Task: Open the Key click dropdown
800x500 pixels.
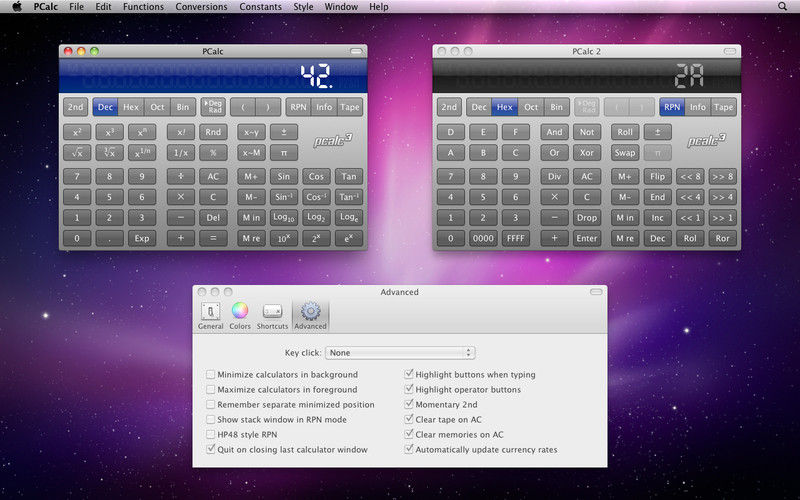Action: point(400,353)
